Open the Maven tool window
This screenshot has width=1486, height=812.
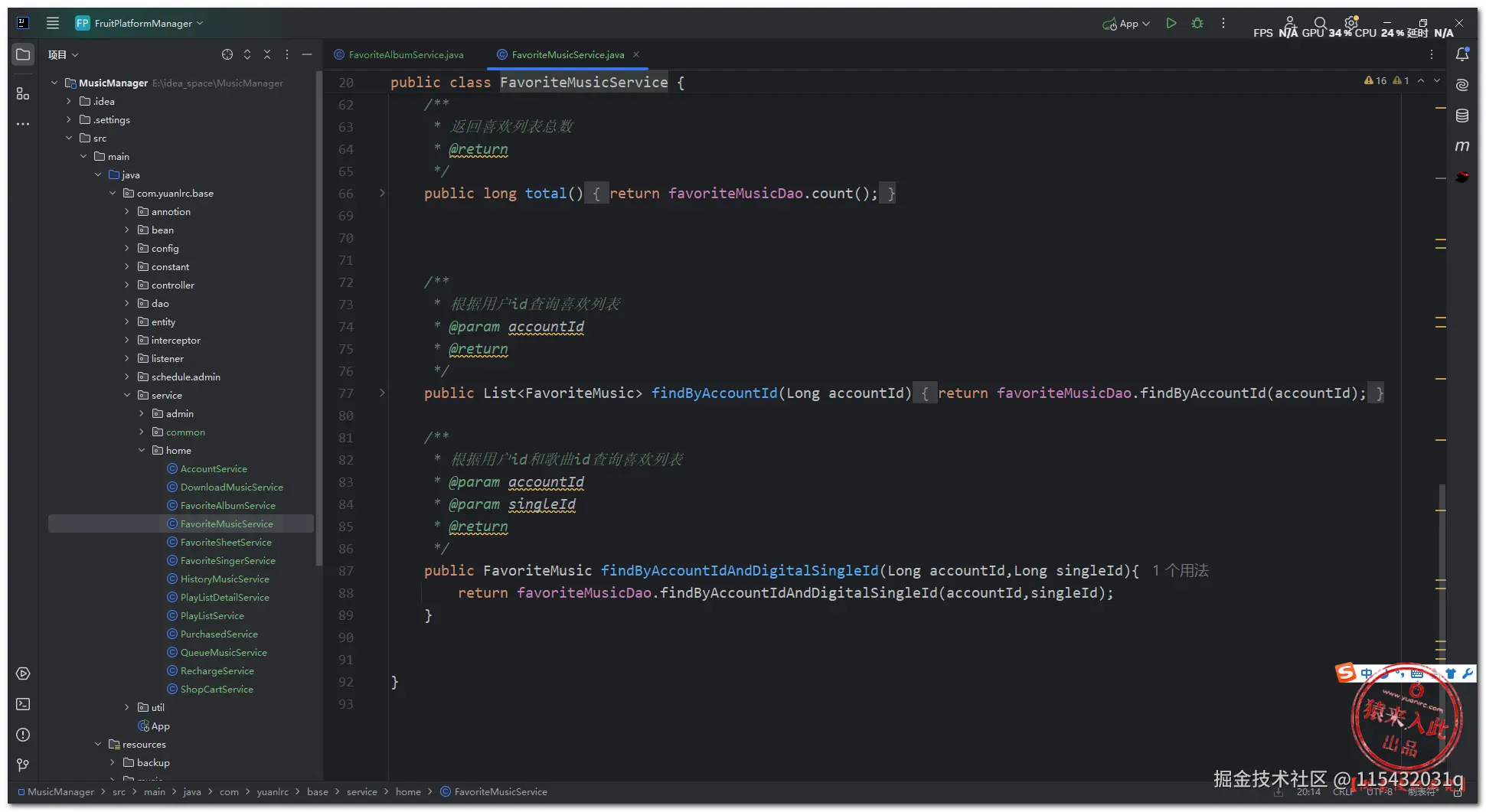(1462, 145)
